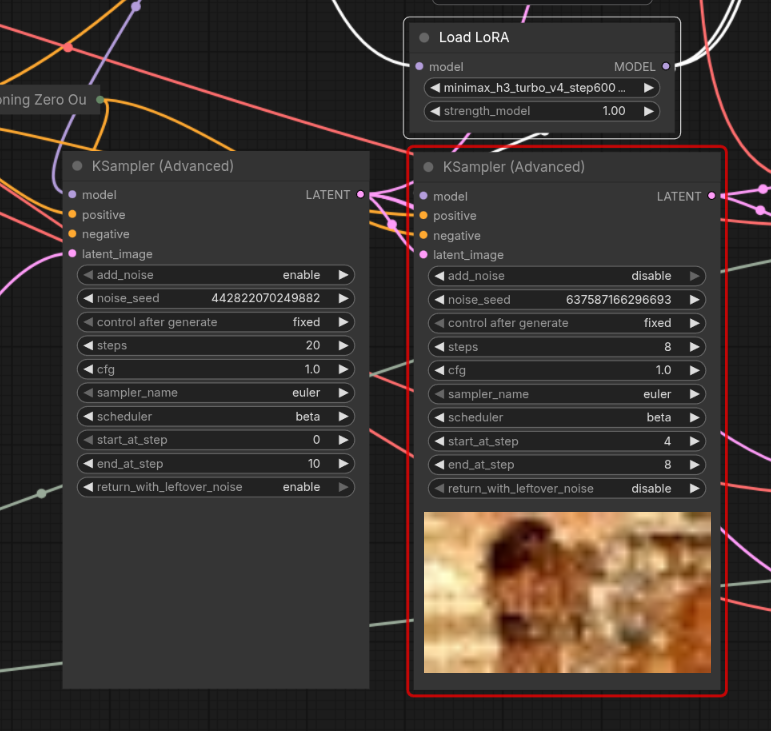The image size is (771, 731).
Task: Collapse the left KSampler (Advanced) node dot
Action: pos(77,166)
